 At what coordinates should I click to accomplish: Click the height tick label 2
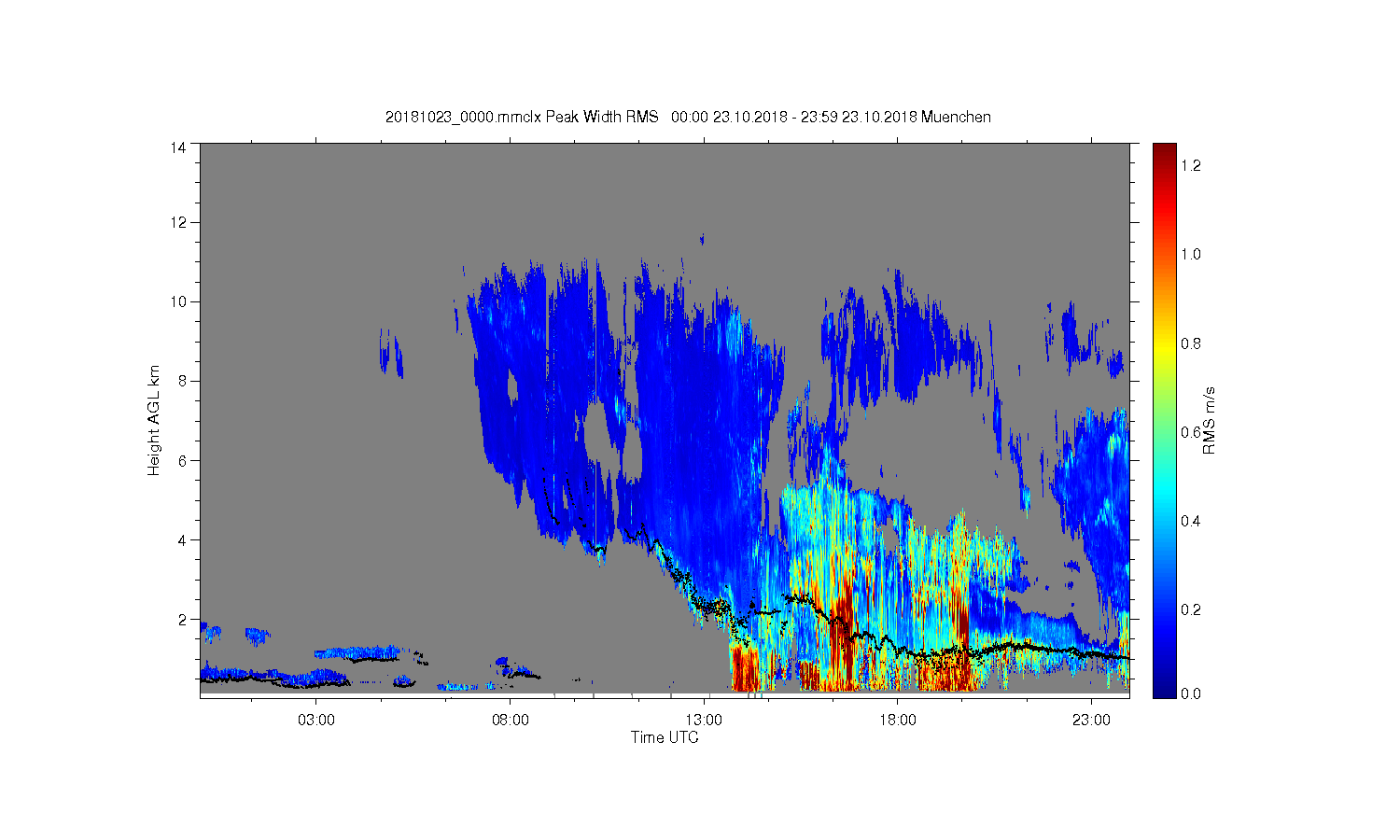click(x=181, y=619)
